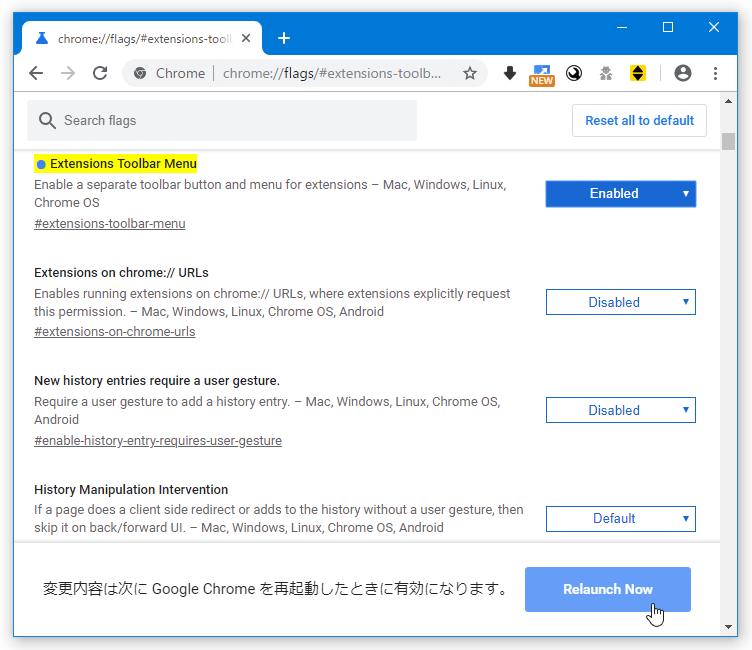This screenshot has width=752, height=650.
Task: Open the user profile avatar menu
Action: point(682,73)
